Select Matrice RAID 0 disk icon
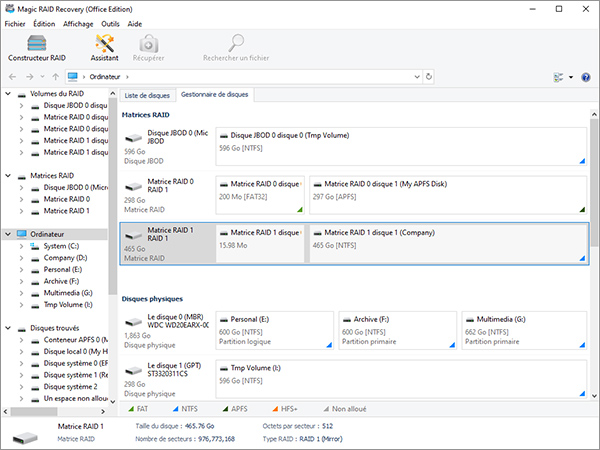Viewport: 600px width, 450px height. click(133, 186)
